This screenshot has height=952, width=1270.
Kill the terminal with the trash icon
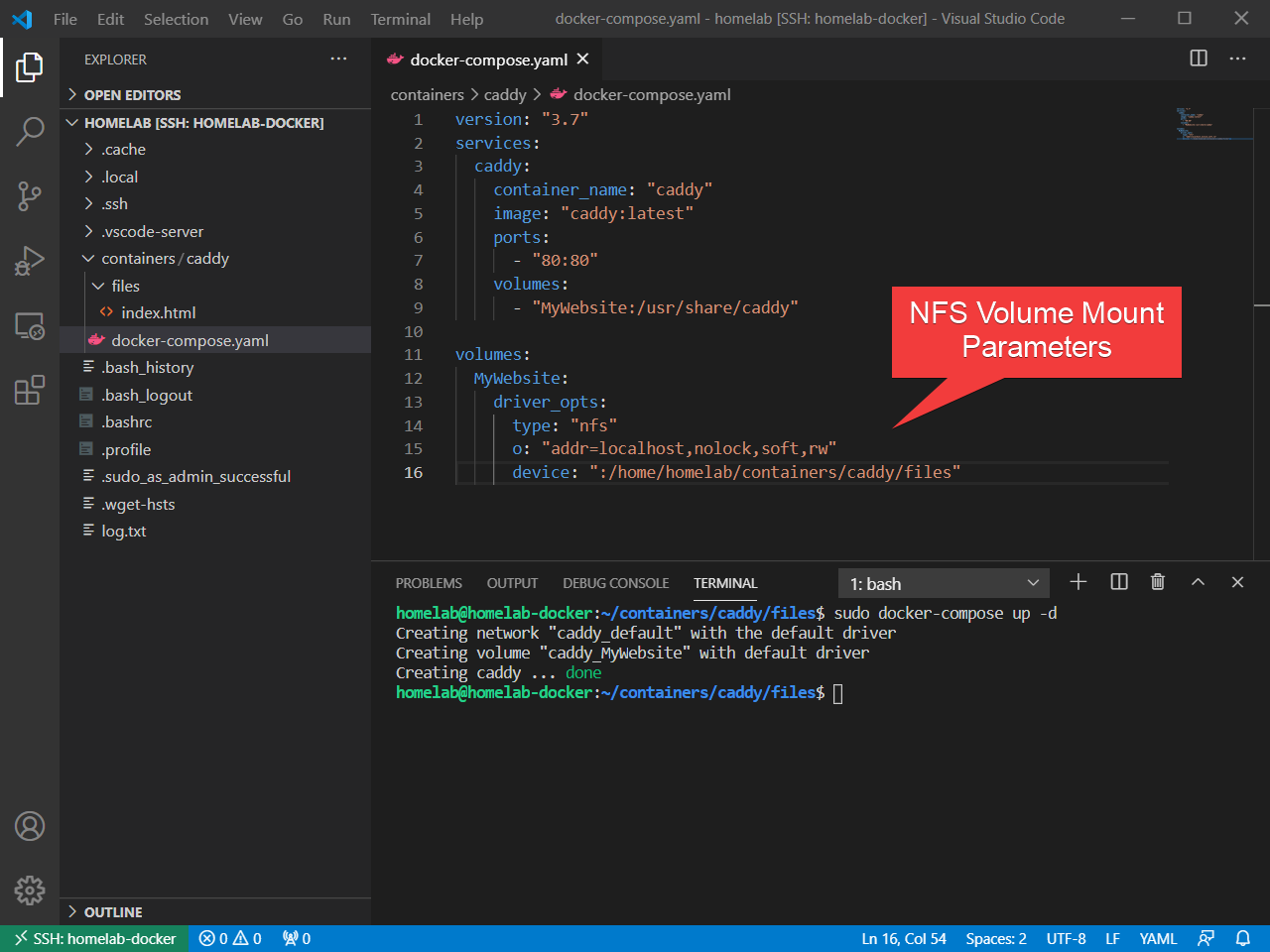click(1158, 582)
